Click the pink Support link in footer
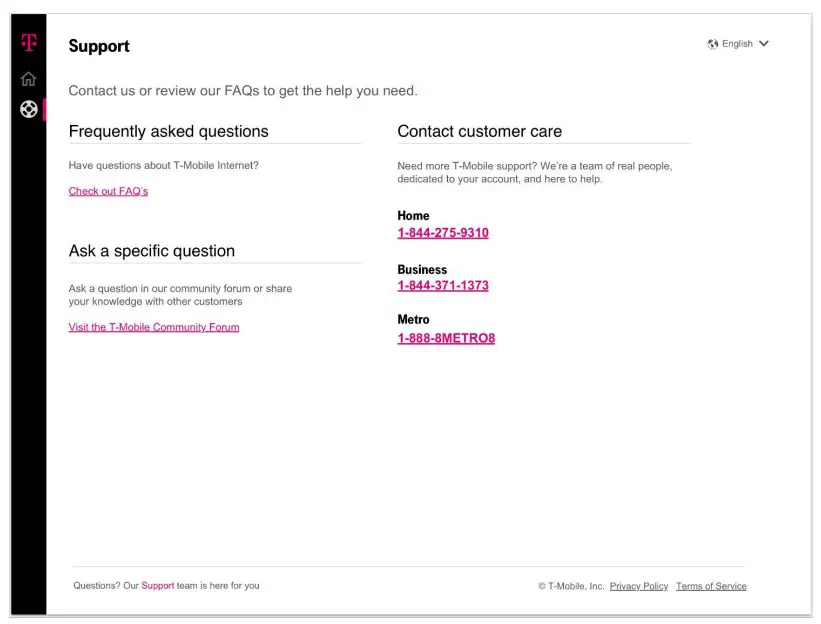Screen dimensions: 821x624 coord(158,586)
